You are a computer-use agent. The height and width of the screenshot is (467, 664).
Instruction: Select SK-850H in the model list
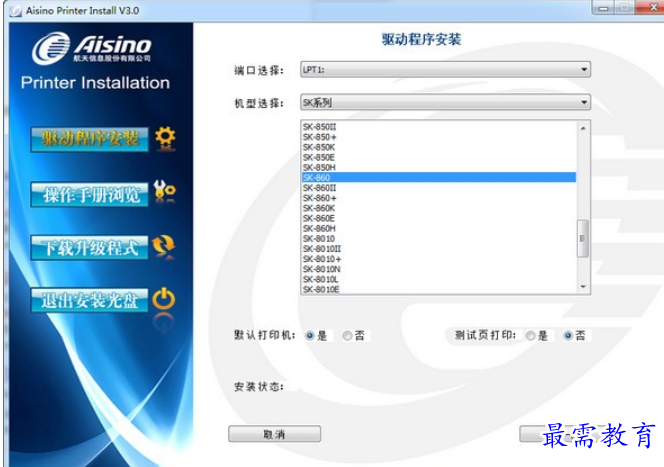coord(439,167)
